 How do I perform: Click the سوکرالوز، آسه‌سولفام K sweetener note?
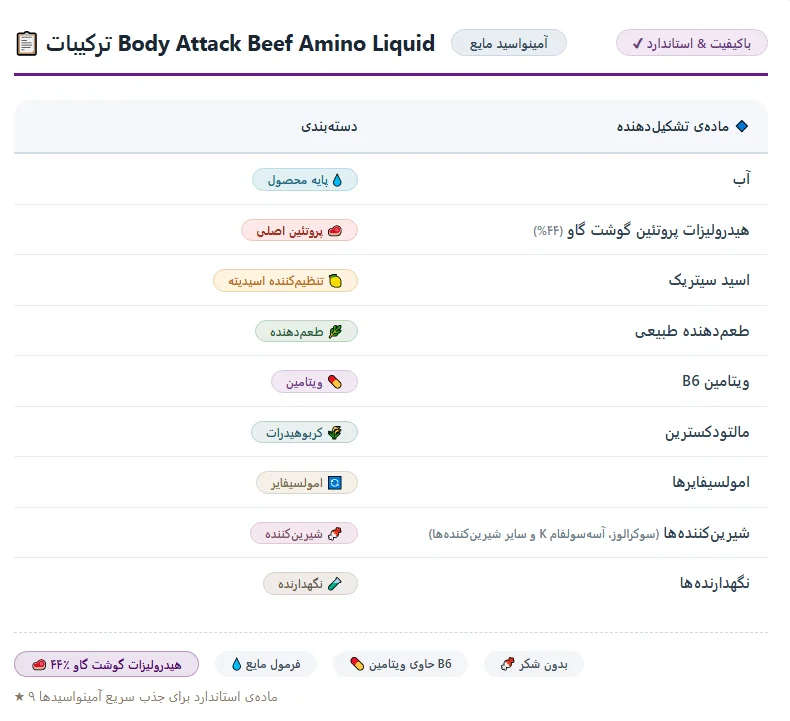coord(544,534)
